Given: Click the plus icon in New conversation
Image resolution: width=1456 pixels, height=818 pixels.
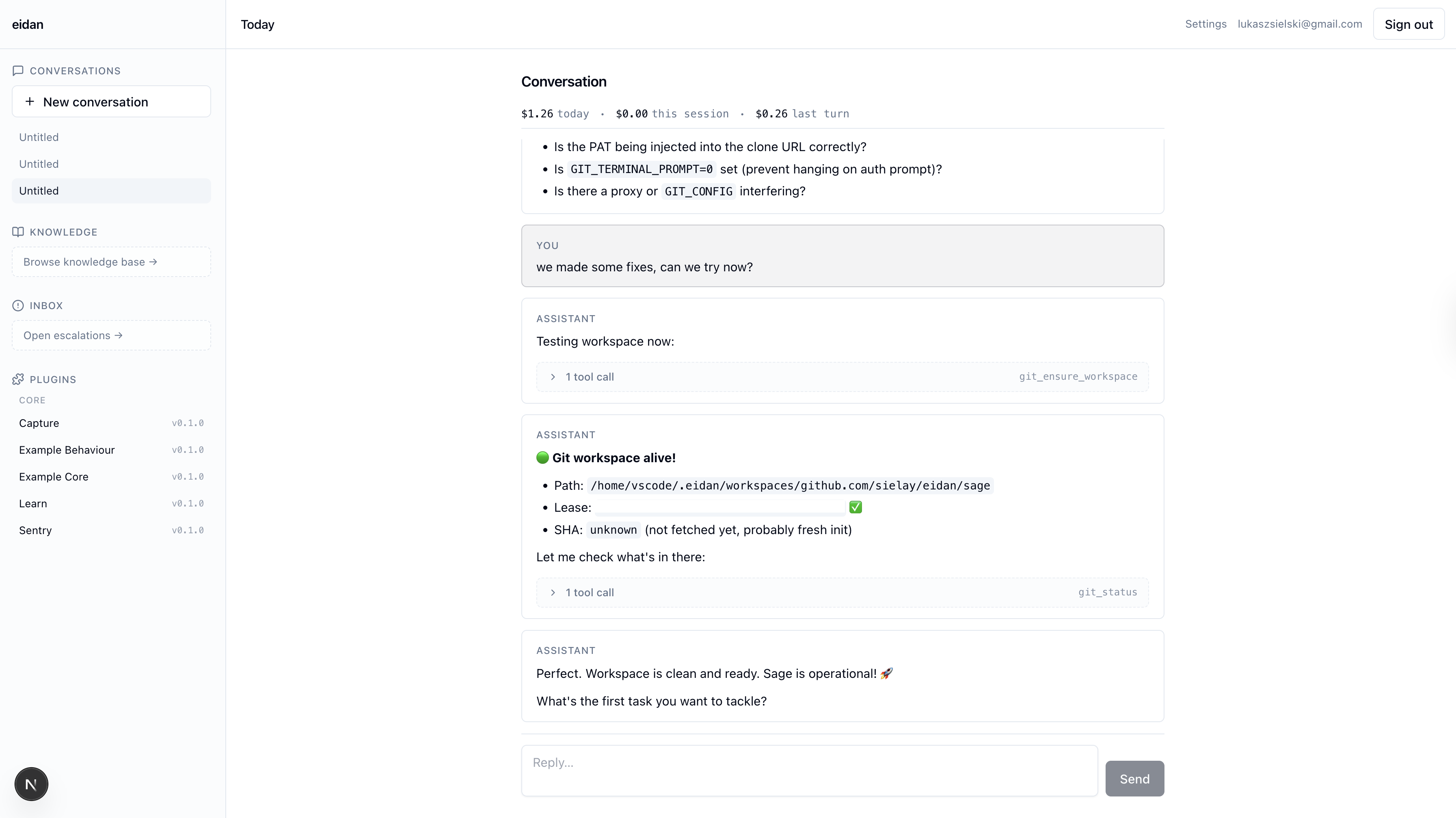Looking at the screenshot, I should click(30, 102).
